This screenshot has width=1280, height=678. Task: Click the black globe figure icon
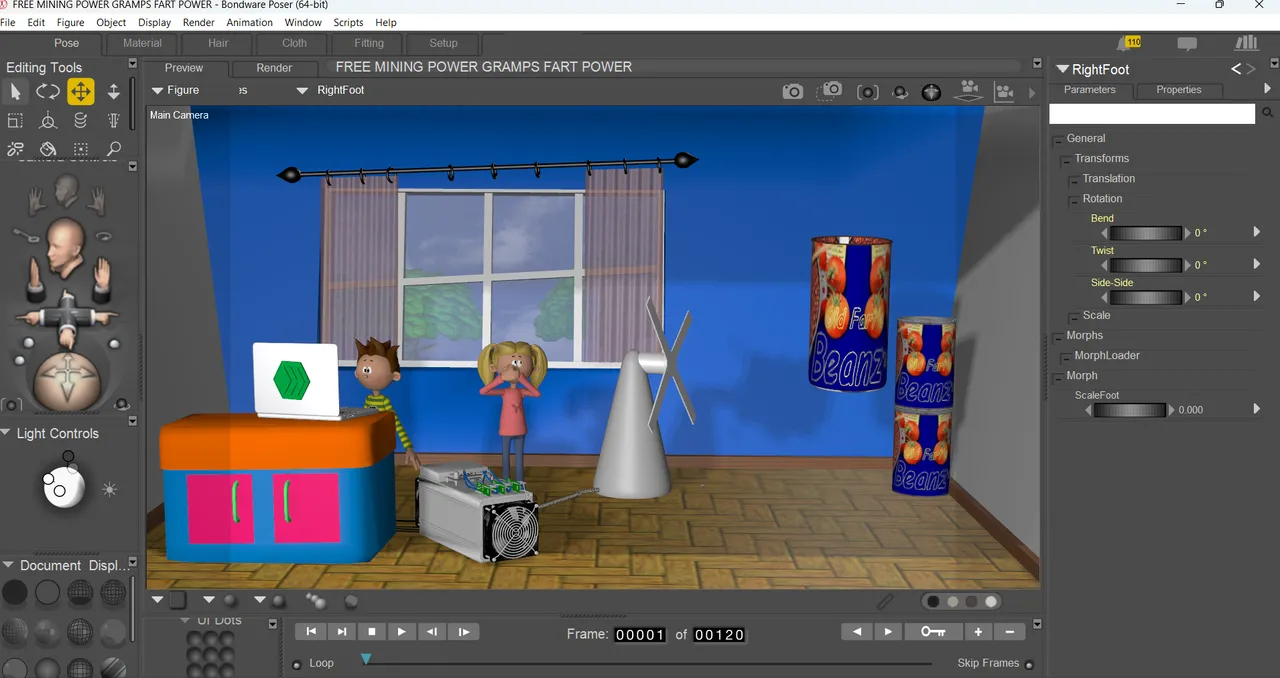click(x=931, y=92)
